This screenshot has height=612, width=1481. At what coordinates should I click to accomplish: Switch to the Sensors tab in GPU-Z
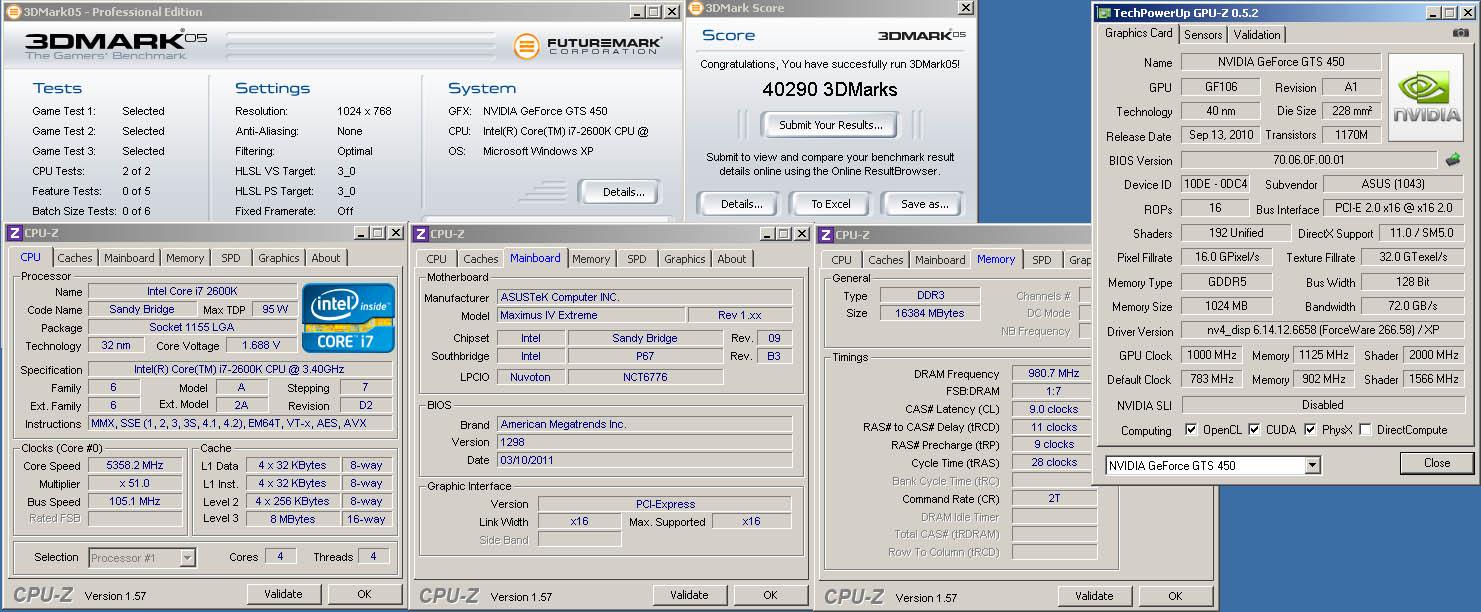(x=1203, y=34)
